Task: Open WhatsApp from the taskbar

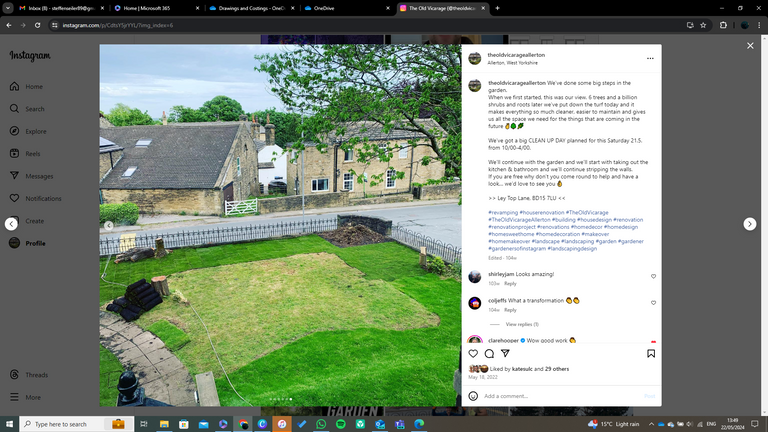Action: (321, 424)
